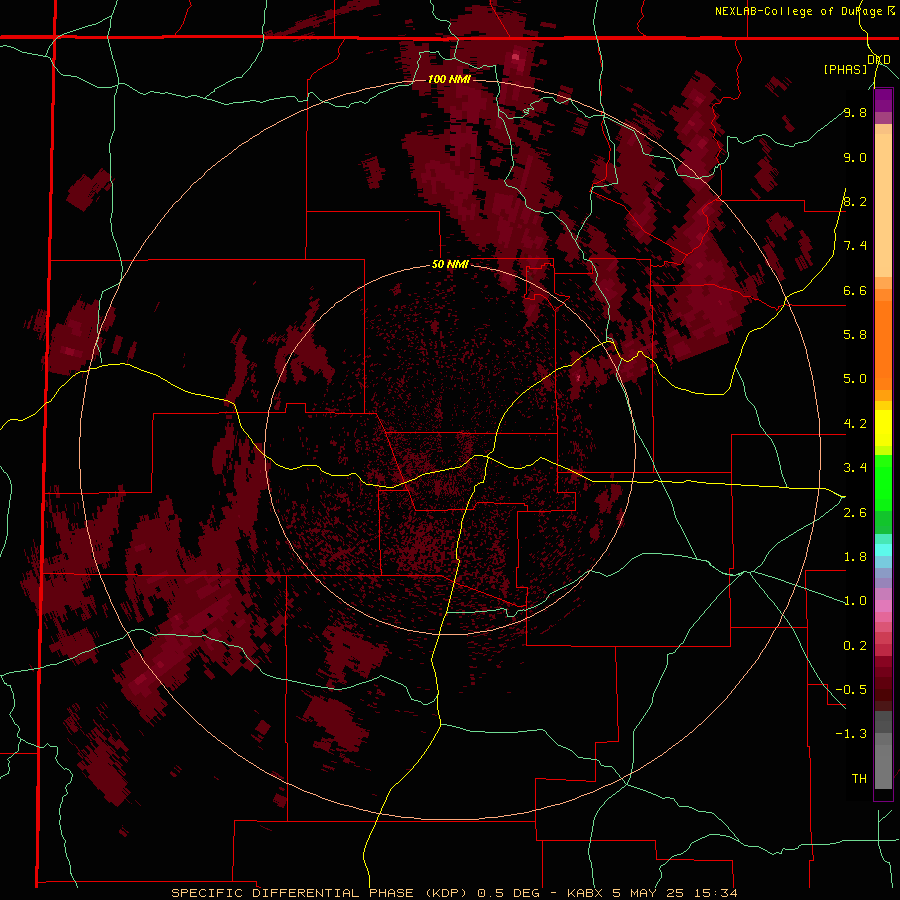
Task: Click the 5 MAY 25 date text
Action: 650,893
